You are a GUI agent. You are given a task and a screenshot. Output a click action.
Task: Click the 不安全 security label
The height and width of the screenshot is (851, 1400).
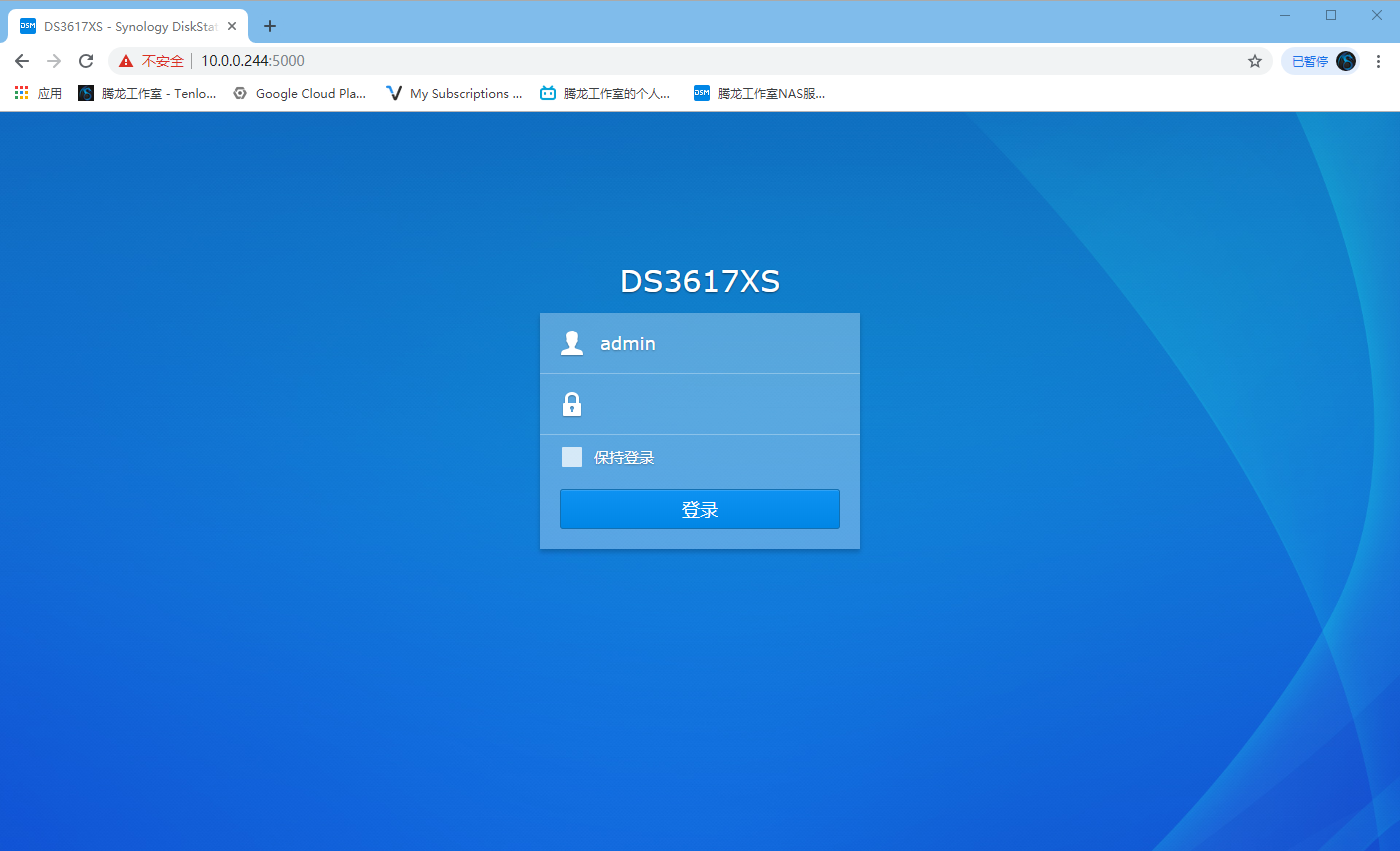coord(163,61)
